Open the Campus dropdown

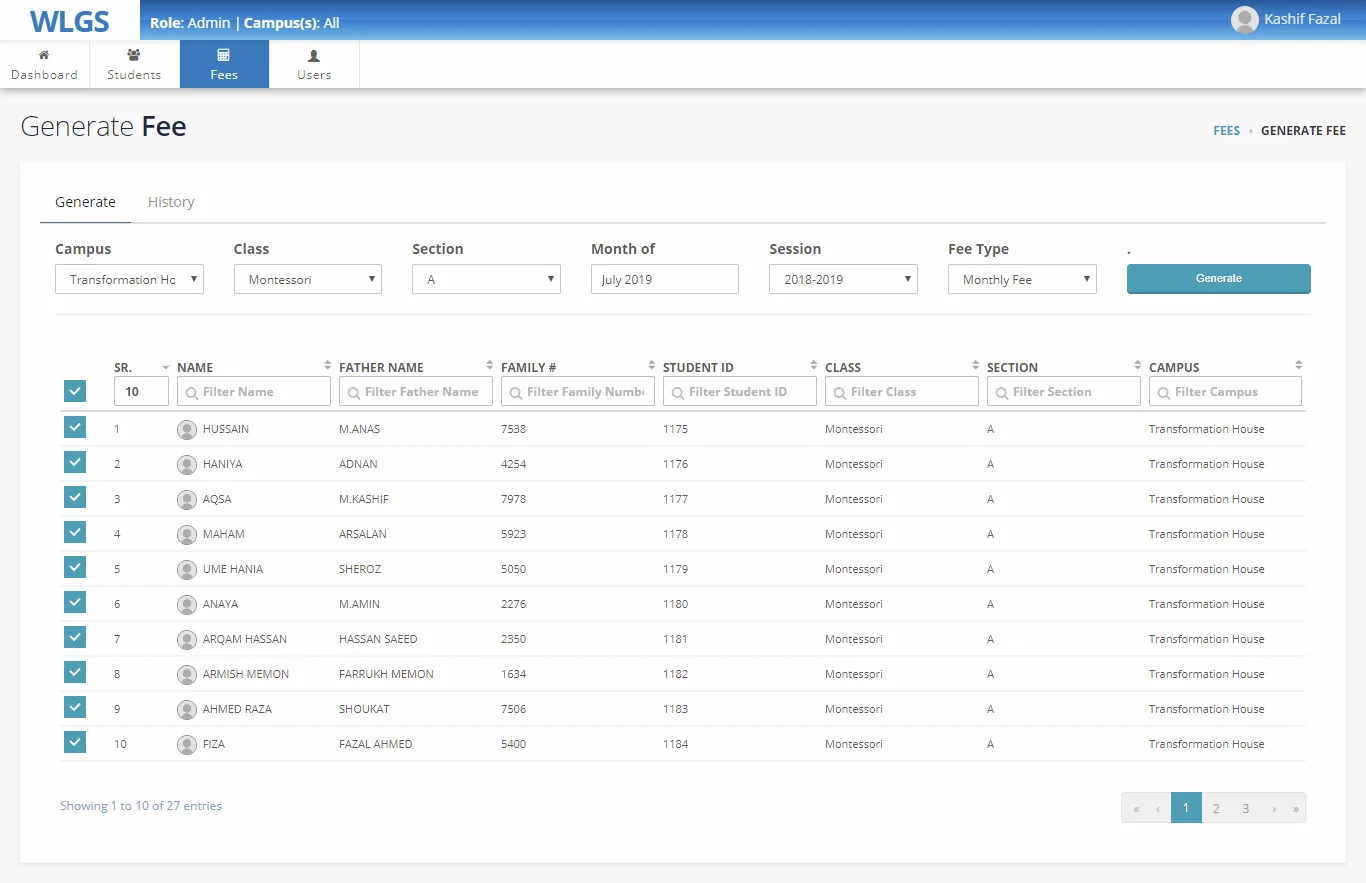coord(129,280)
